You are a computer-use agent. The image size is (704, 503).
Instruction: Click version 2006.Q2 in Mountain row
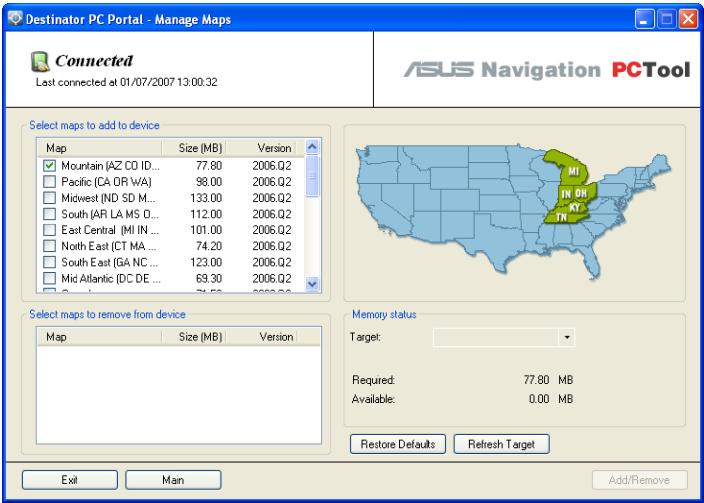(272, 166)
